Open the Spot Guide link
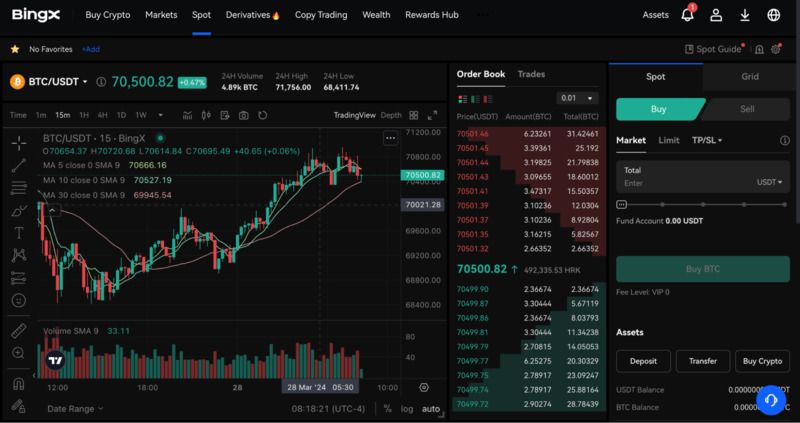 tap(713, 49)
